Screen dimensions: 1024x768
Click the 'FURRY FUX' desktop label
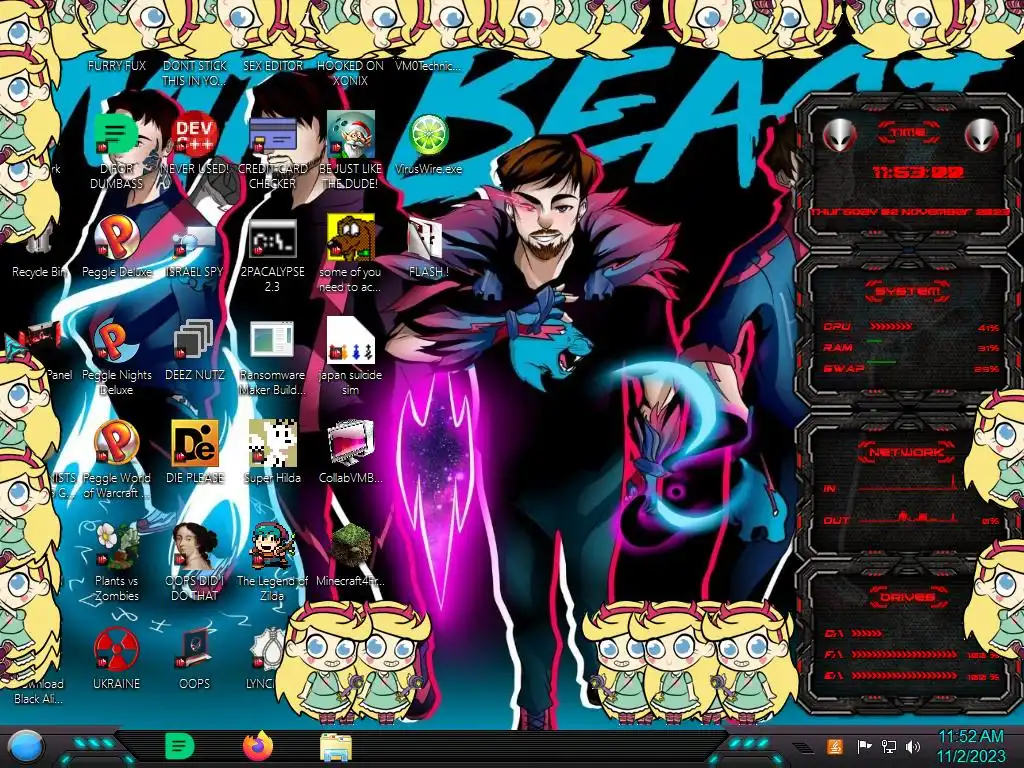coord(116,66)
